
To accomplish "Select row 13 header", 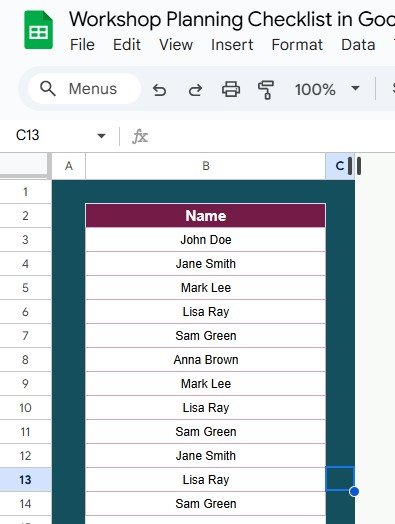I will pyautogui.click(x=25, y=480).
